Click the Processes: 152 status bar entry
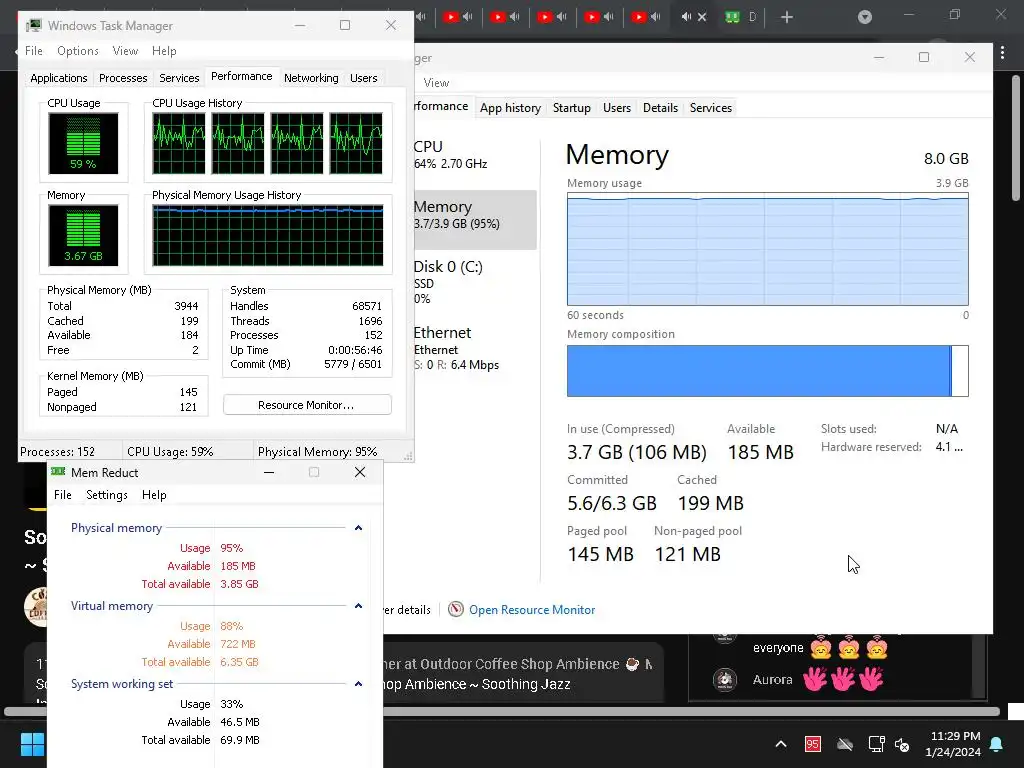The image size is (1024, 768). 57,451
